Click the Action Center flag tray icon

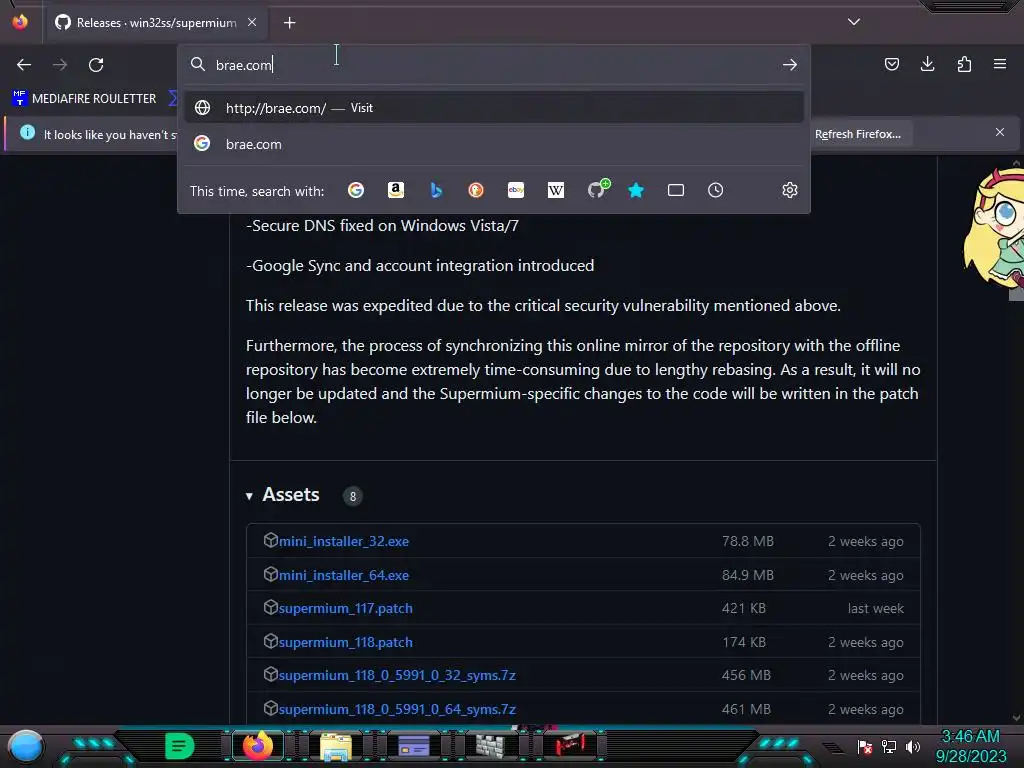(x=865, y=747)
